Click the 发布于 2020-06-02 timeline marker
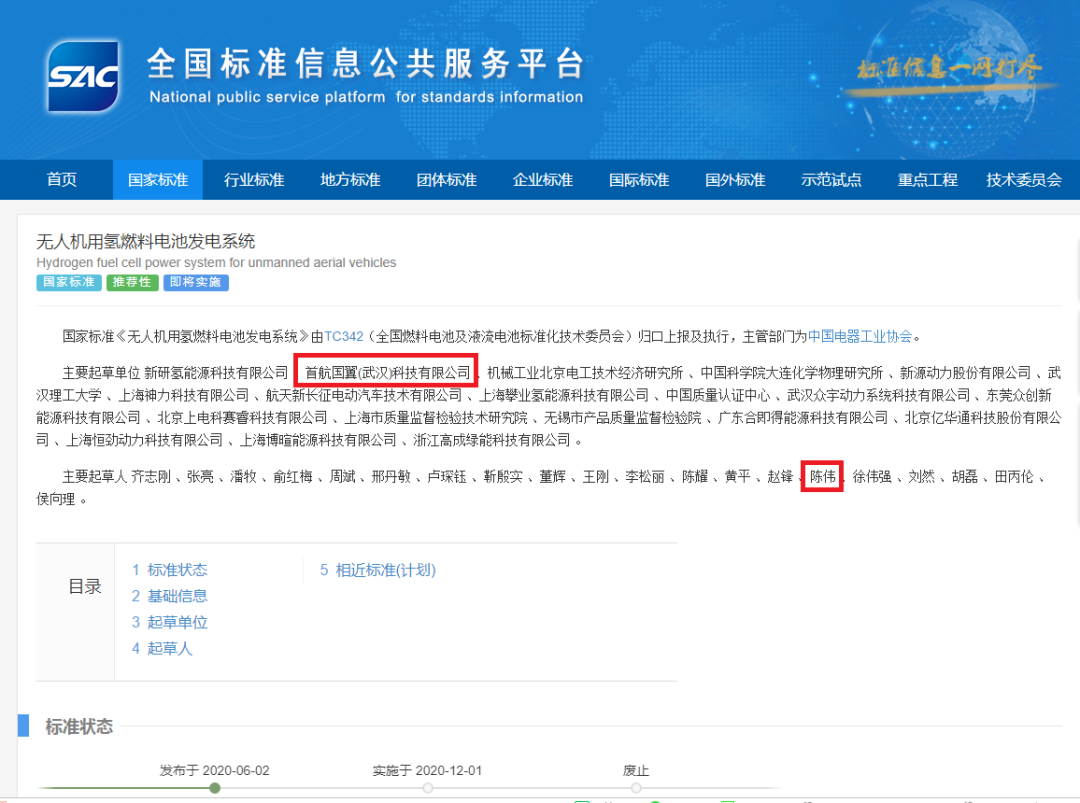 click(215, 788)
